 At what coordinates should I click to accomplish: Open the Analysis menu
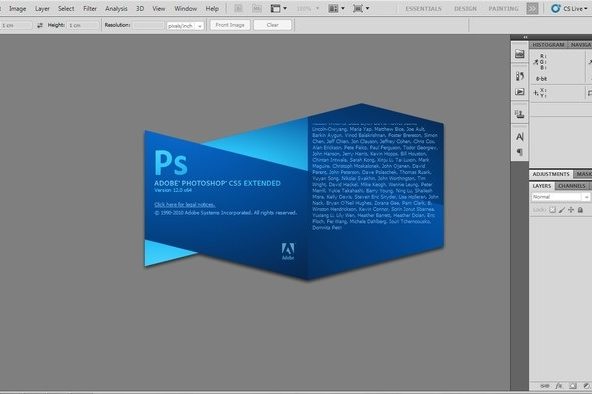[x=116, y=8]
